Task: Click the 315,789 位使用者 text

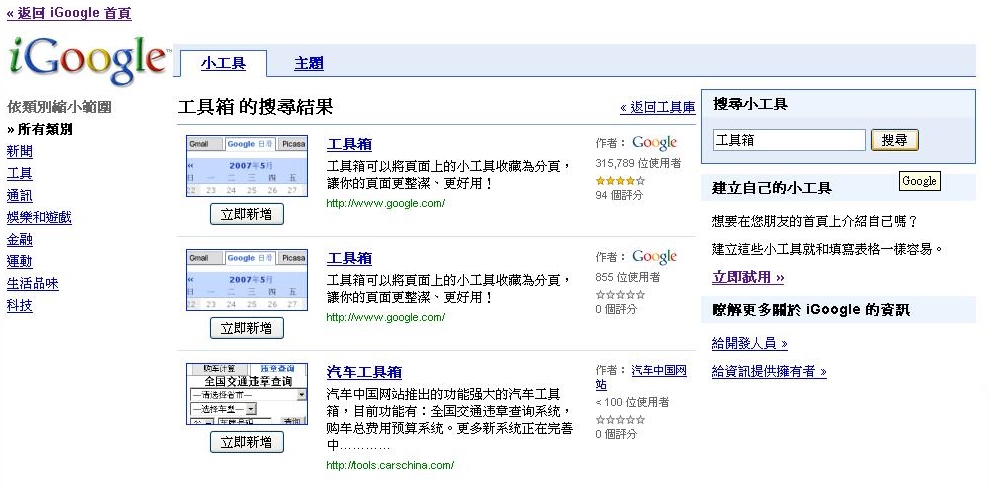Action: (638, 163)
